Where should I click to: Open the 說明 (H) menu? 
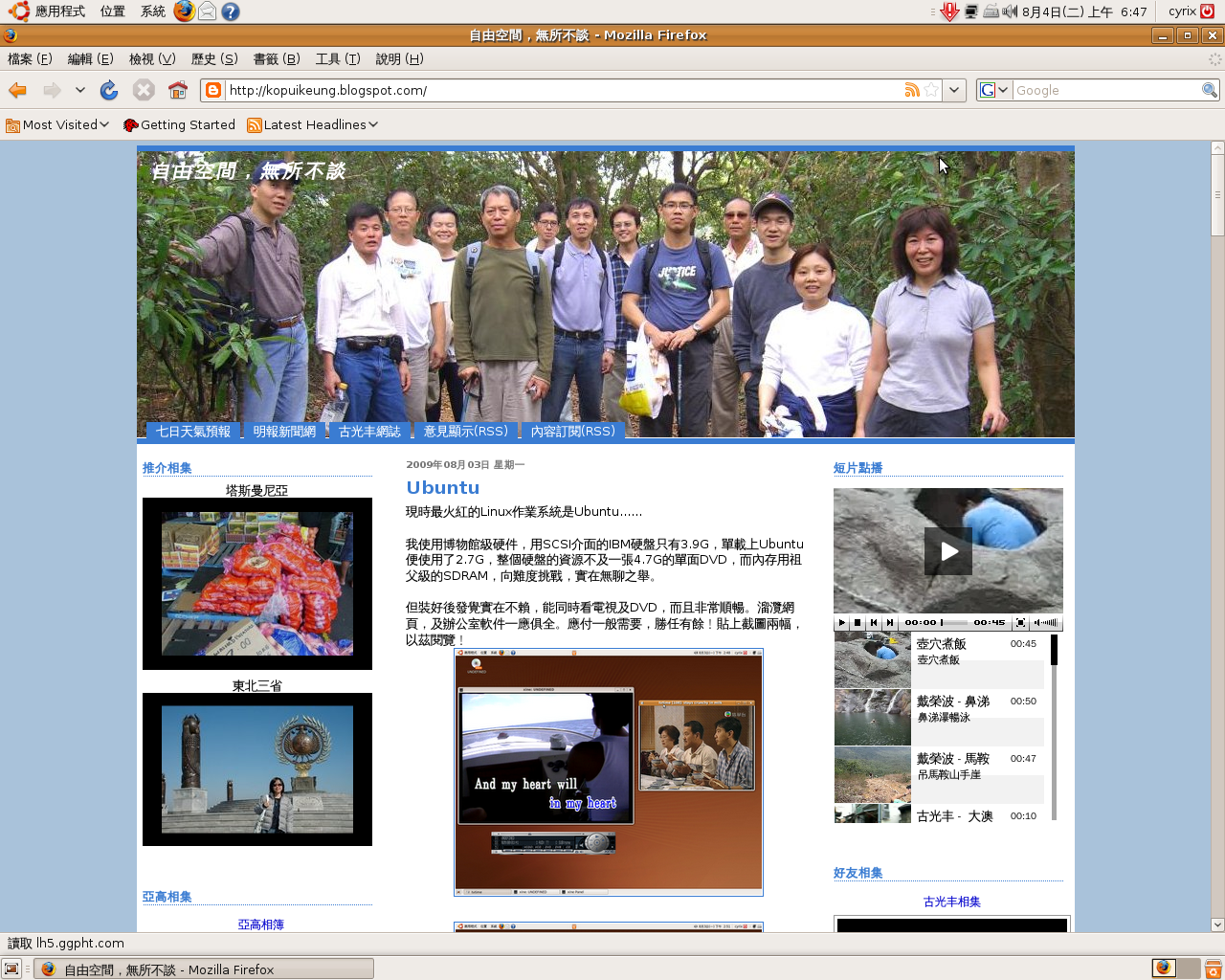click(x=399, y=58)
